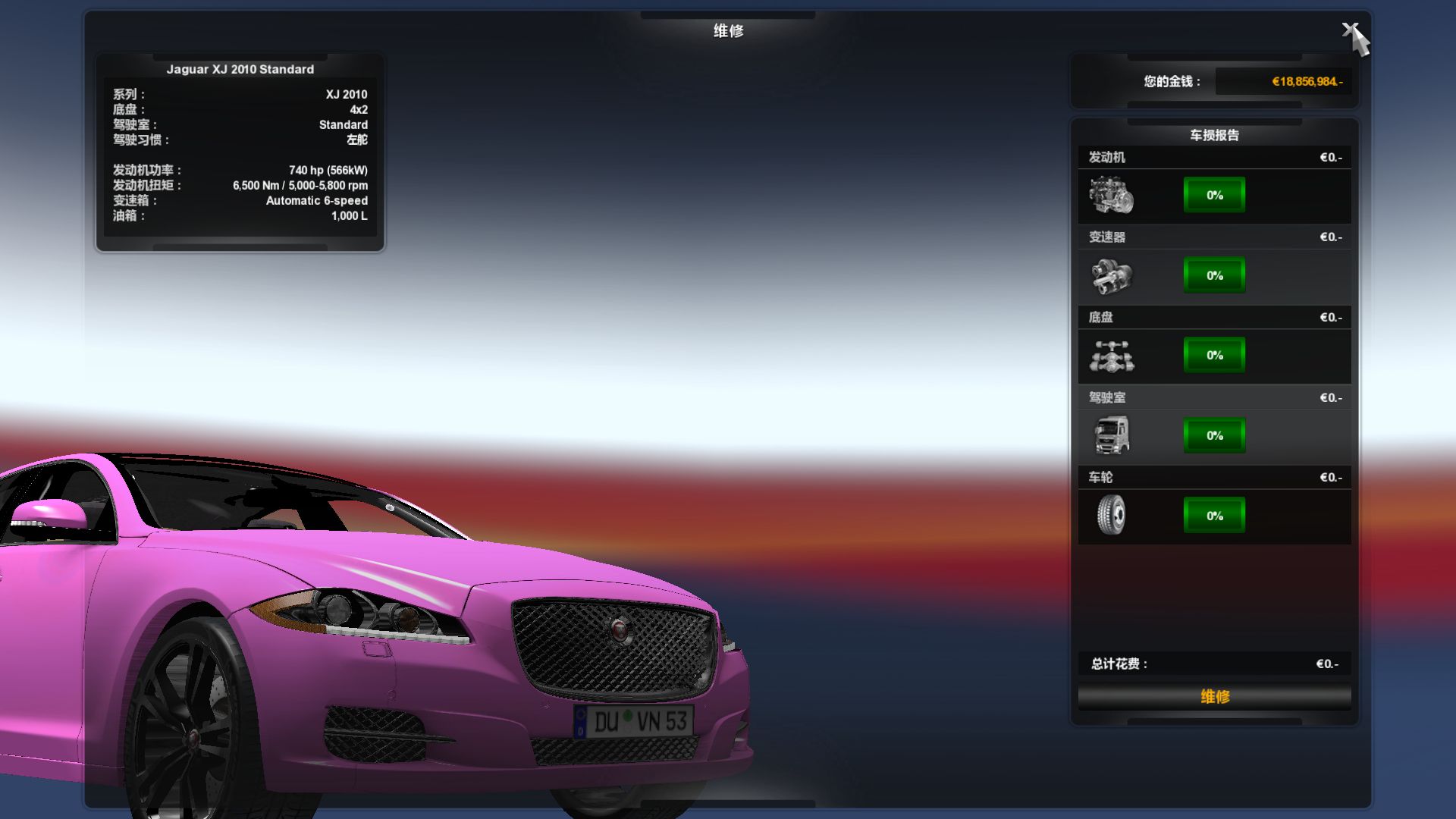The height and width of the screenshot is (819, 1456).
Task: Close the repair window with X
Action: pyautogui.click(x=1349, y=30)
